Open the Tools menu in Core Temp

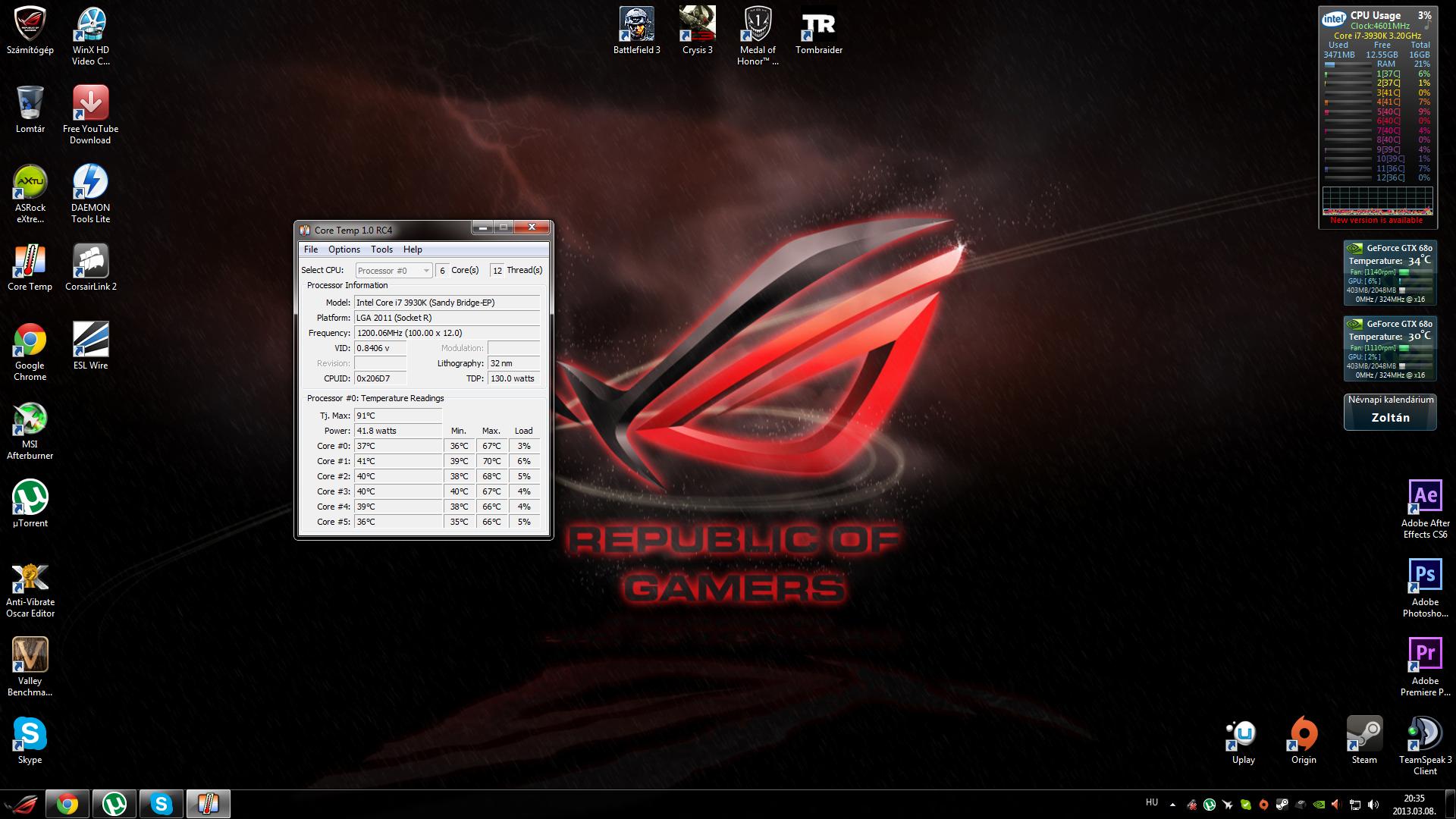coord(381,249)
